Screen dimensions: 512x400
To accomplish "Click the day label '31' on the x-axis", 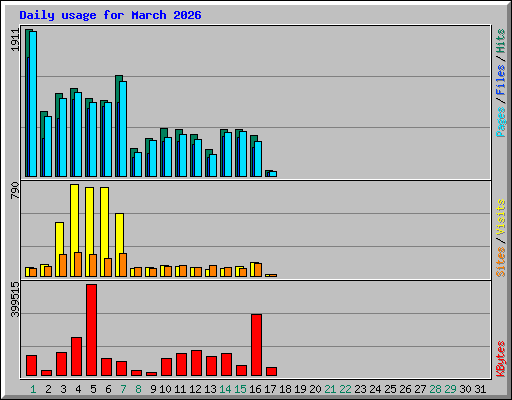I will (x=480, y=389).
